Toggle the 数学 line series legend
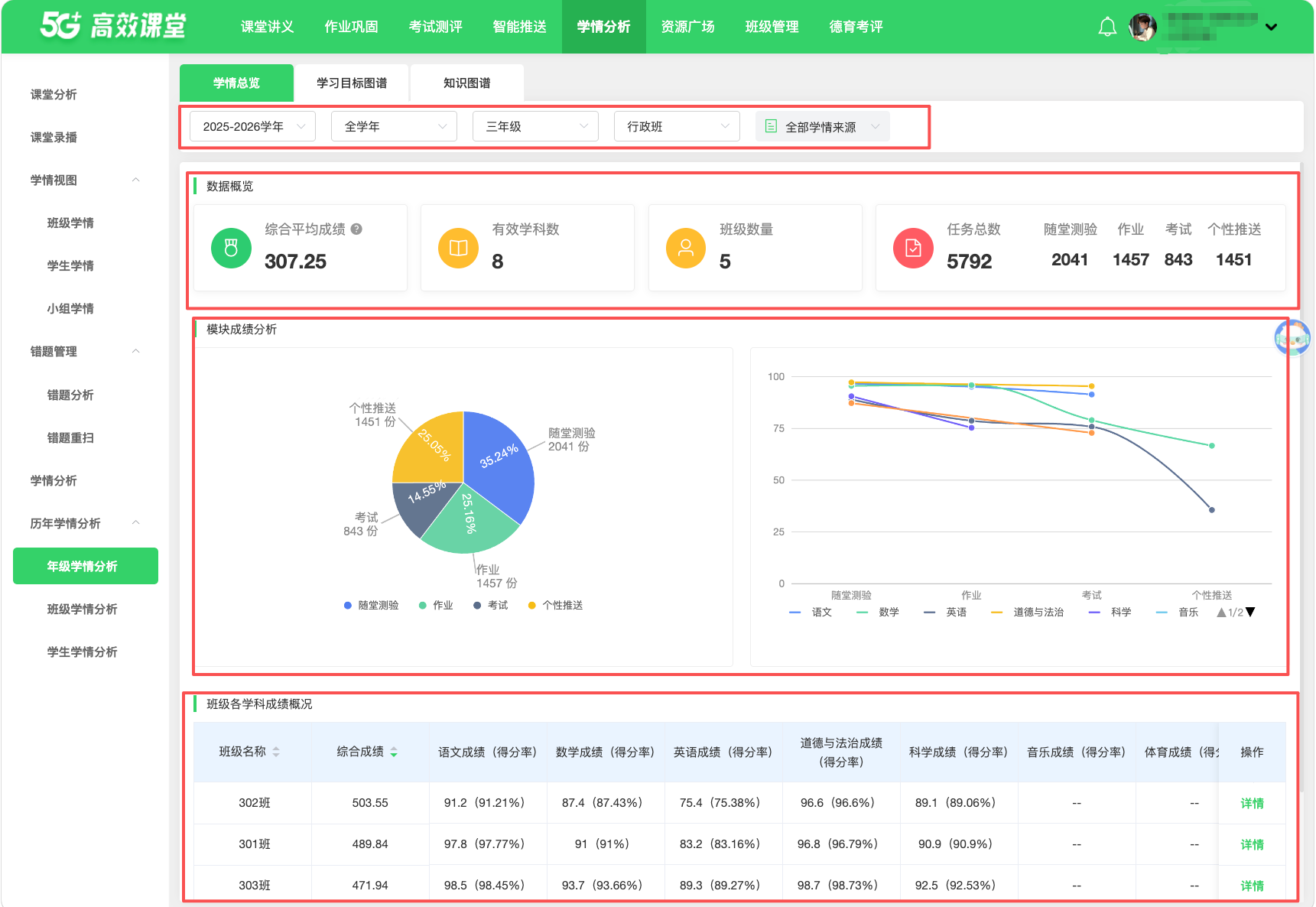 (x=878, y=612)
